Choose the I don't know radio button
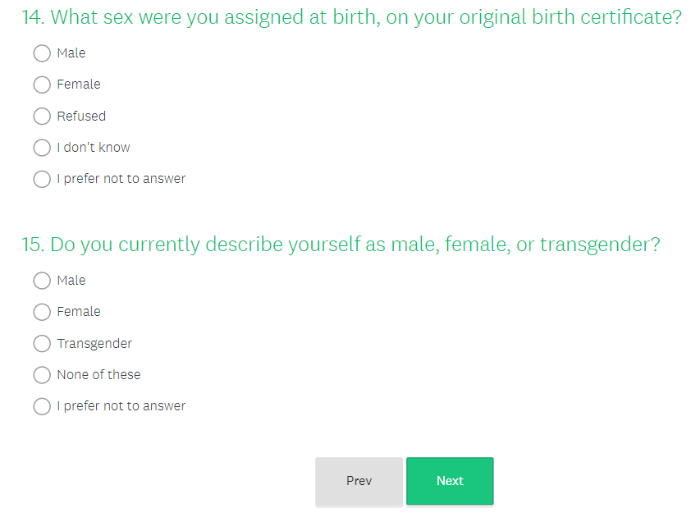 41,148
